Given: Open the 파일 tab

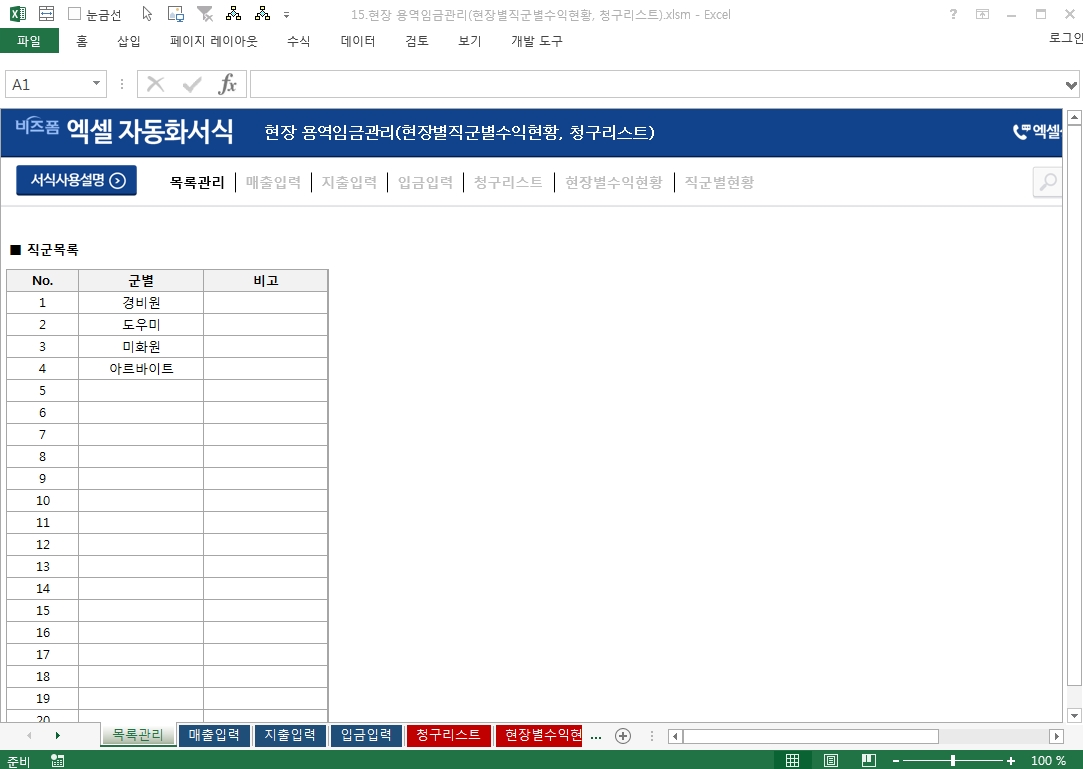Looking at the screenshot, I should (x=29, y=41).
